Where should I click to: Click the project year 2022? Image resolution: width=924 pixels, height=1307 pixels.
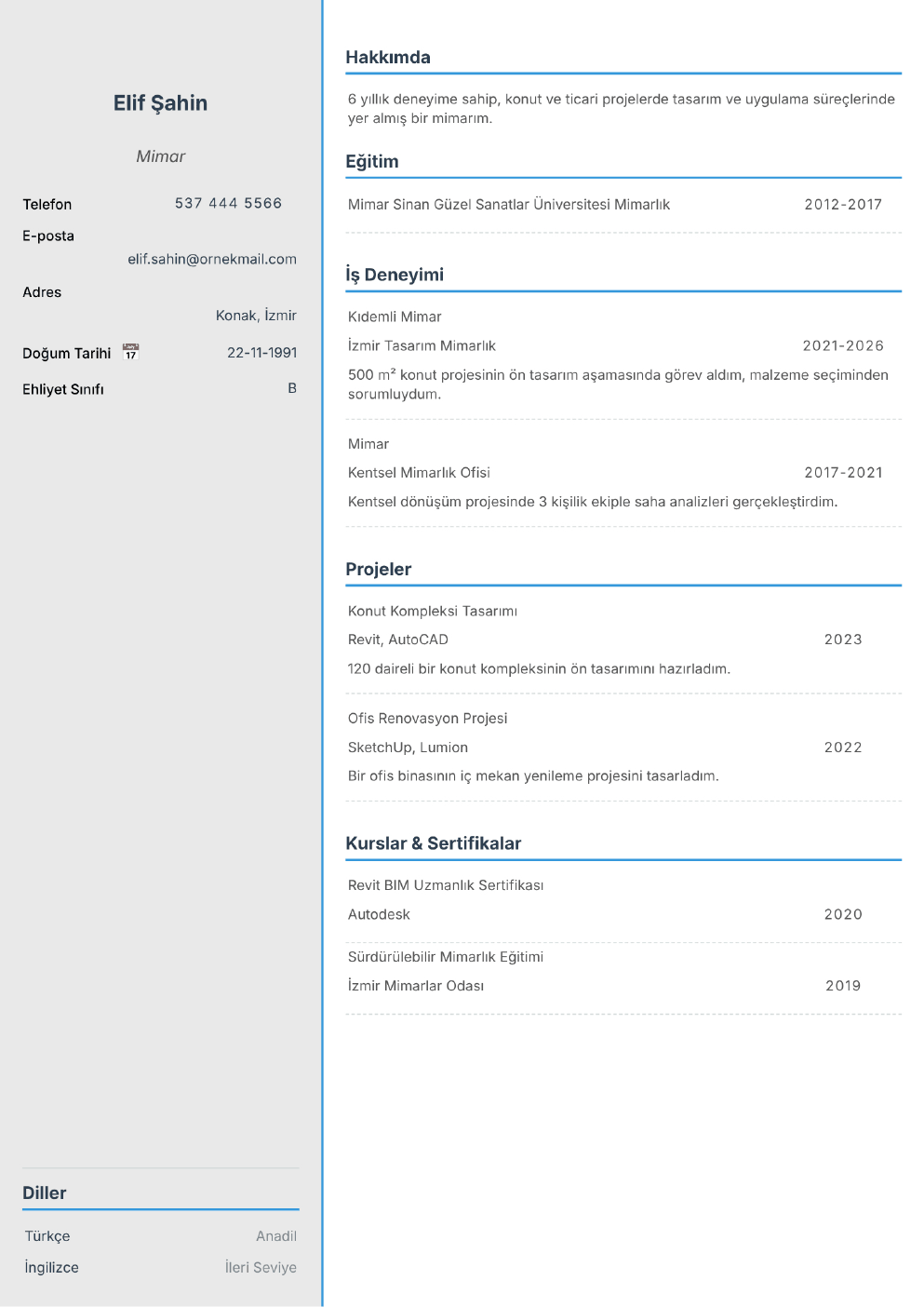843,748
